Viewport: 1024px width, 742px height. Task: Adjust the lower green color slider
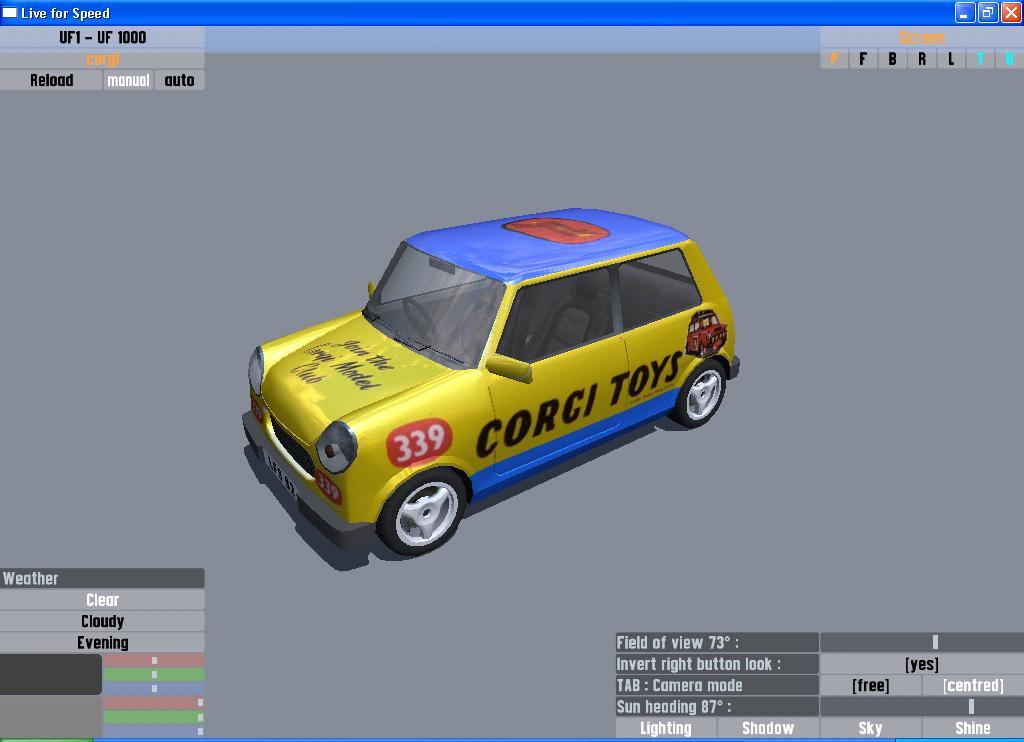pos(154,717)
